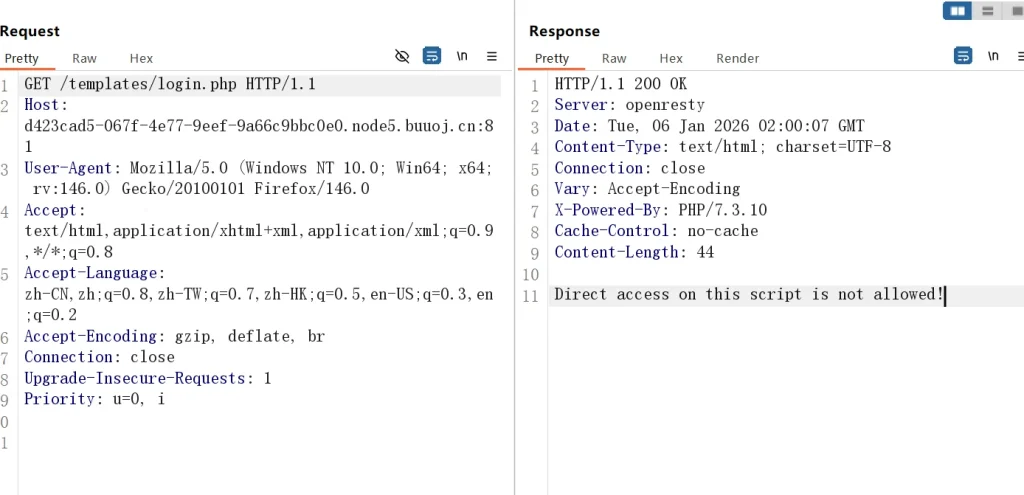Viewport: 1024px width, 495px height.
Task: Open the Response Hex tab
Action: [671, 59]
